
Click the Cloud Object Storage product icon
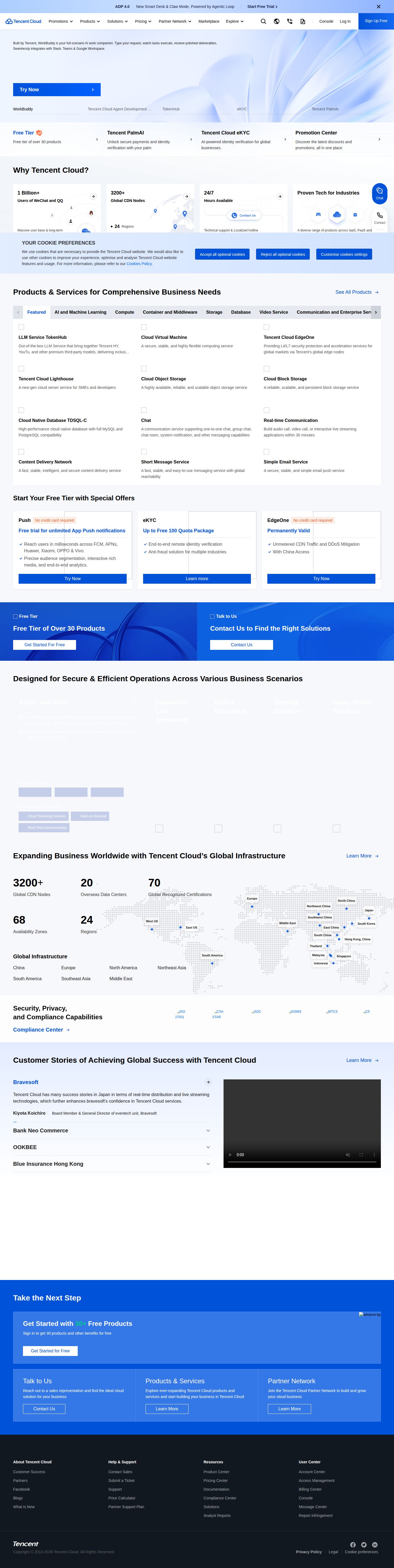click(x=144, y=368)
